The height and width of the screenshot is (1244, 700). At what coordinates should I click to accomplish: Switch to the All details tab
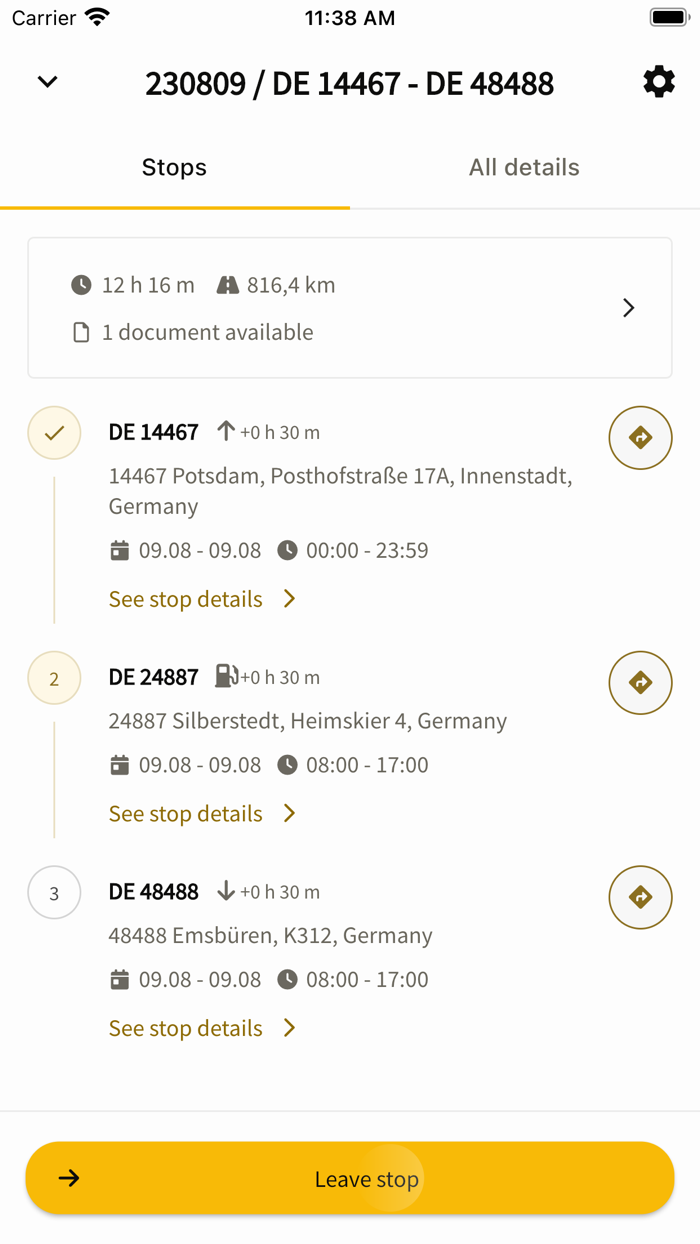point(524,167)
